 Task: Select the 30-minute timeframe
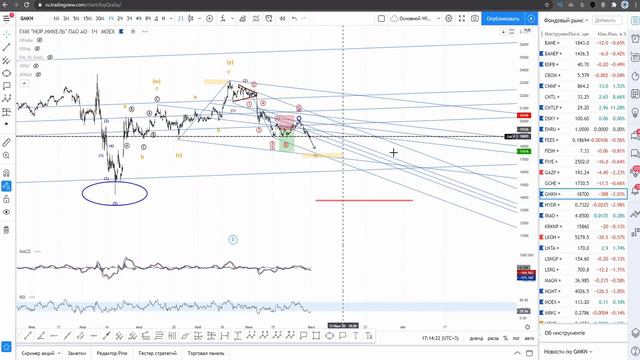pyautogui.click(x=100, y=18)
